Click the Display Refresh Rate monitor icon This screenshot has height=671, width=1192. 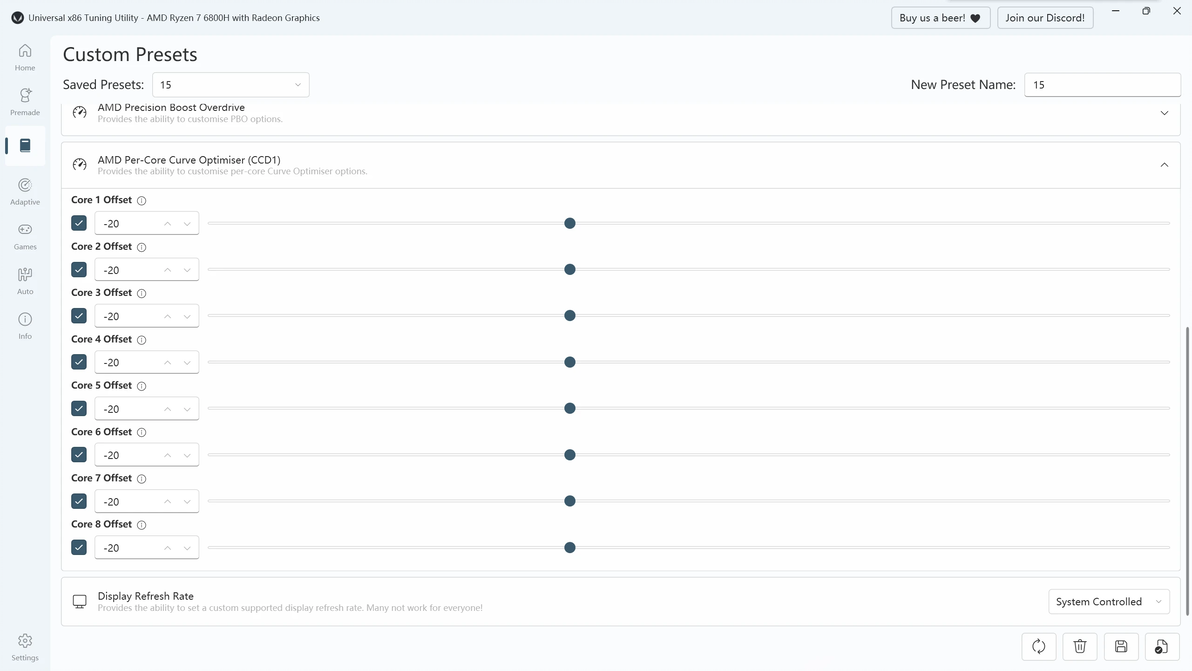79,602
